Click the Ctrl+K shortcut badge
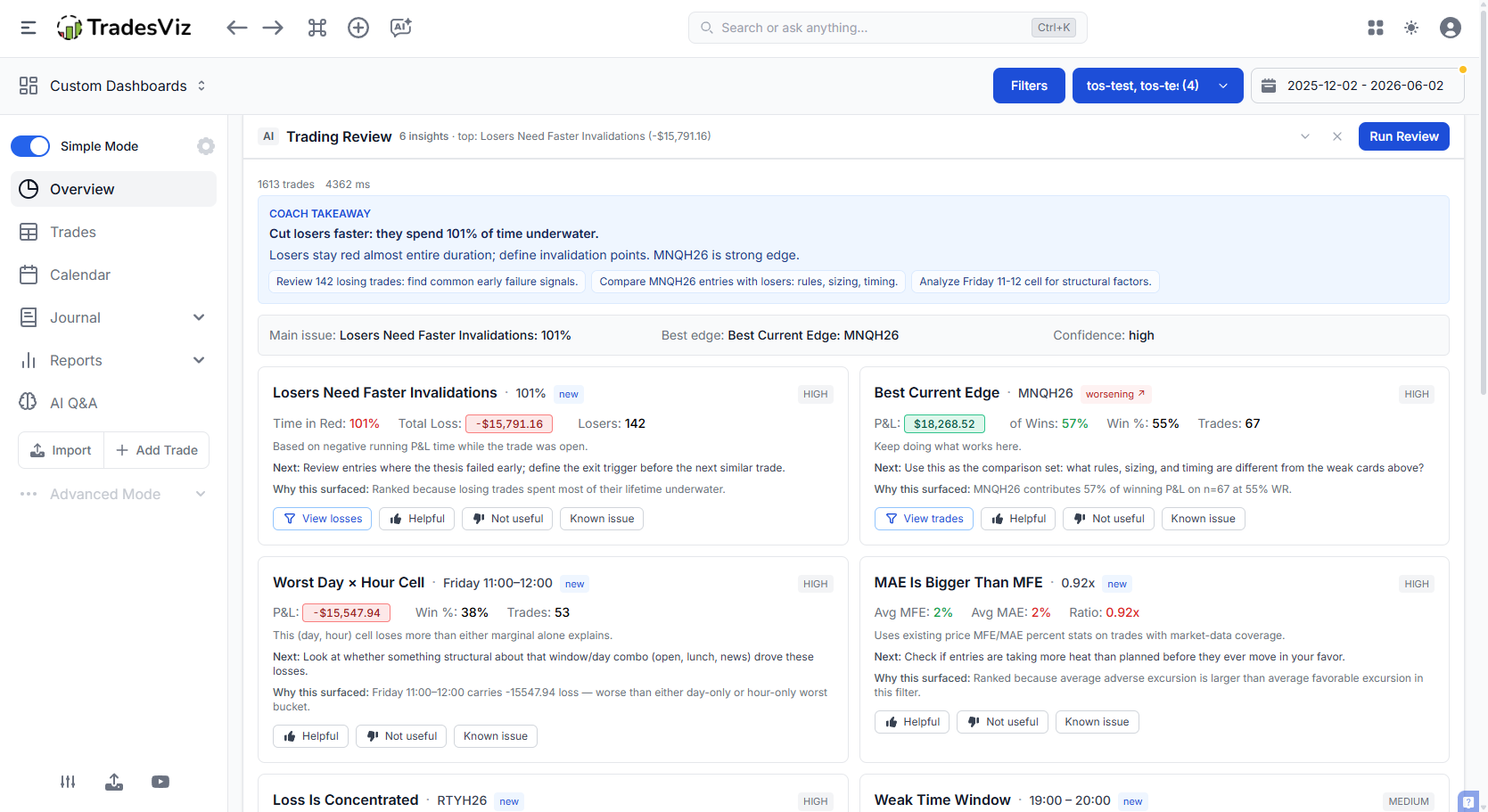The height and width of the screenshot is (812, 1488). 1054,28
